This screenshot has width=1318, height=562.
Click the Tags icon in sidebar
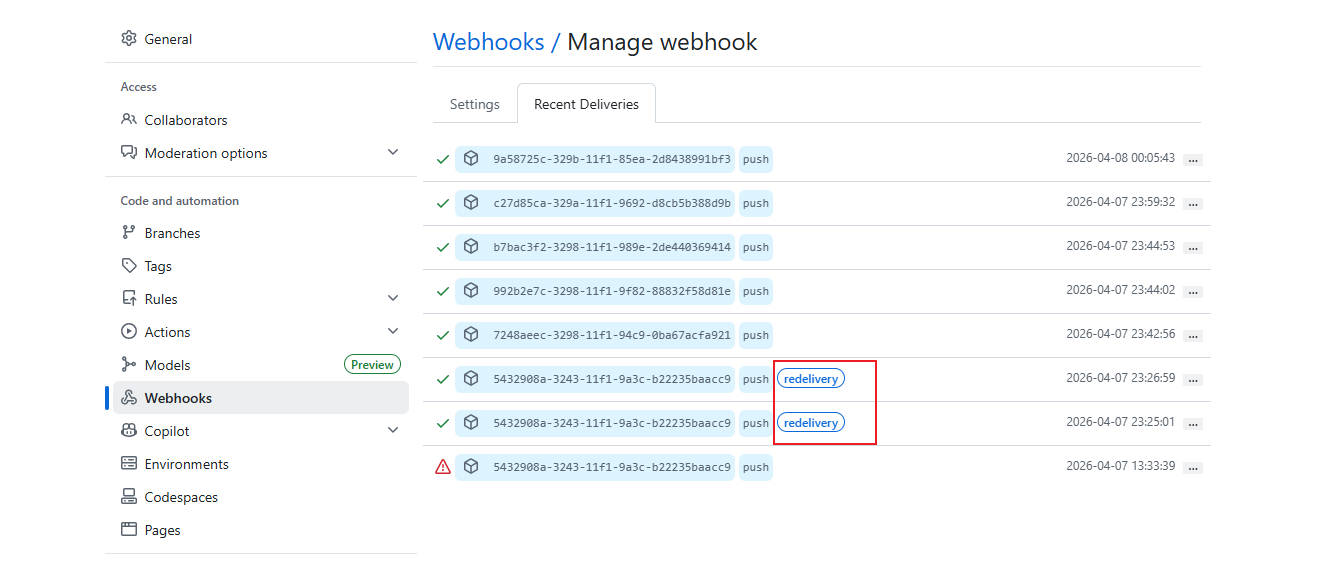tap(128, 266)
